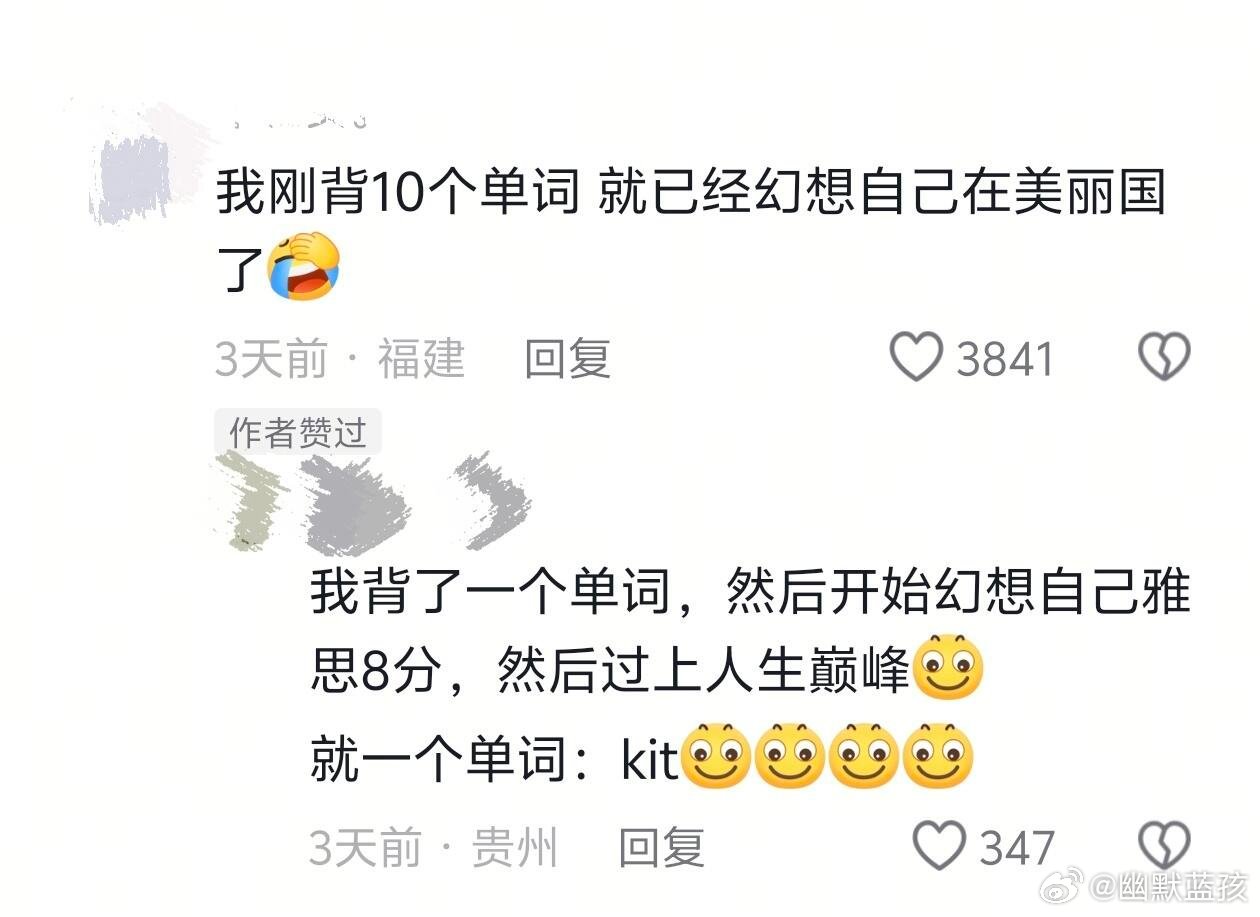
Task: Tap the smiley emoji after 人生巅峰
Action: 949,667
